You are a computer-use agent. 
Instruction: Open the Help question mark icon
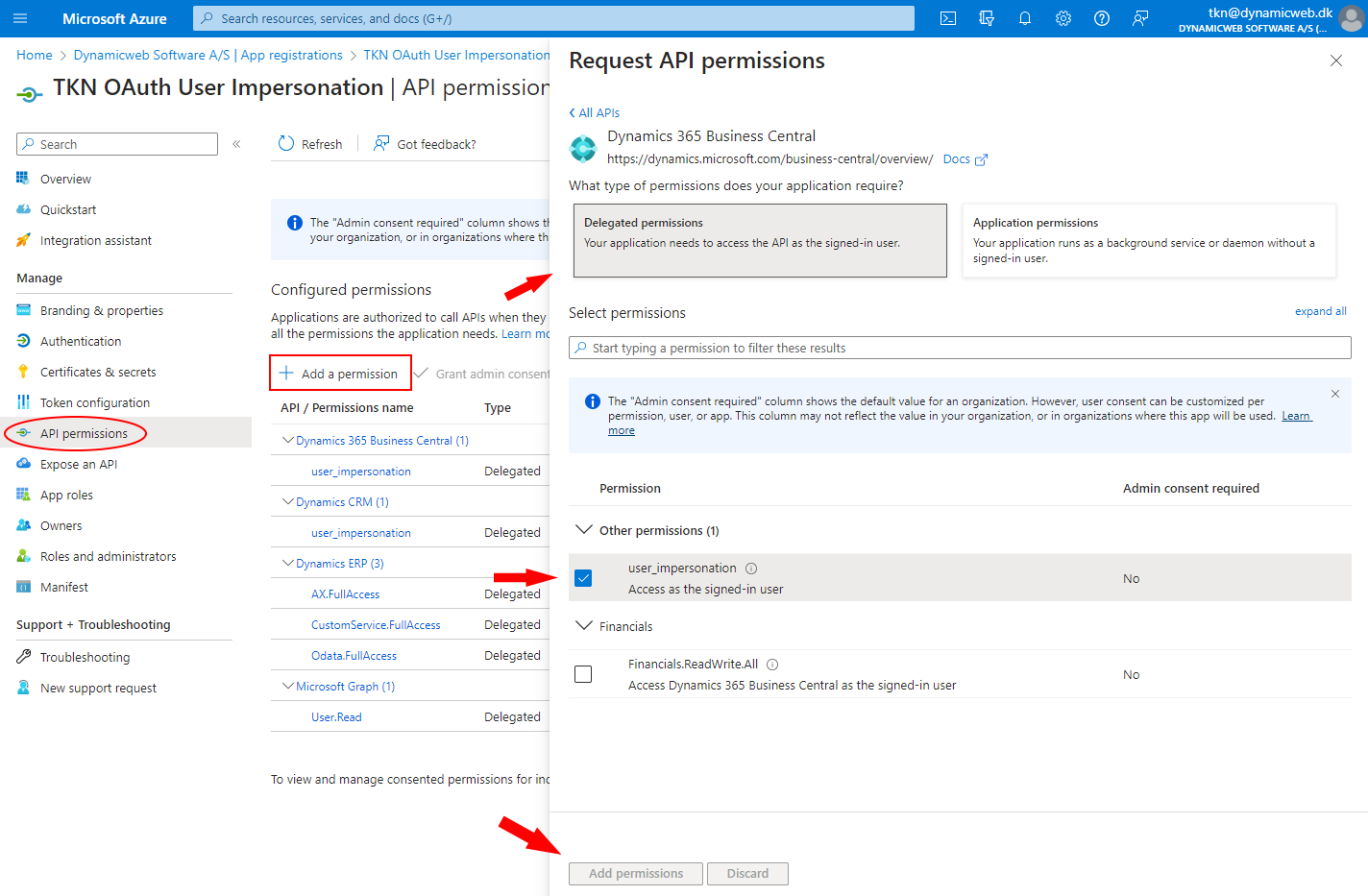(x=1102, y=18)
